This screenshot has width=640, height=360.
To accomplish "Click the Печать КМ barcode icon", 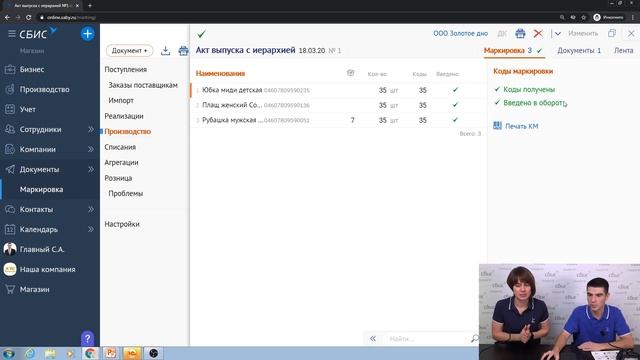I will (x=497, y=125).
